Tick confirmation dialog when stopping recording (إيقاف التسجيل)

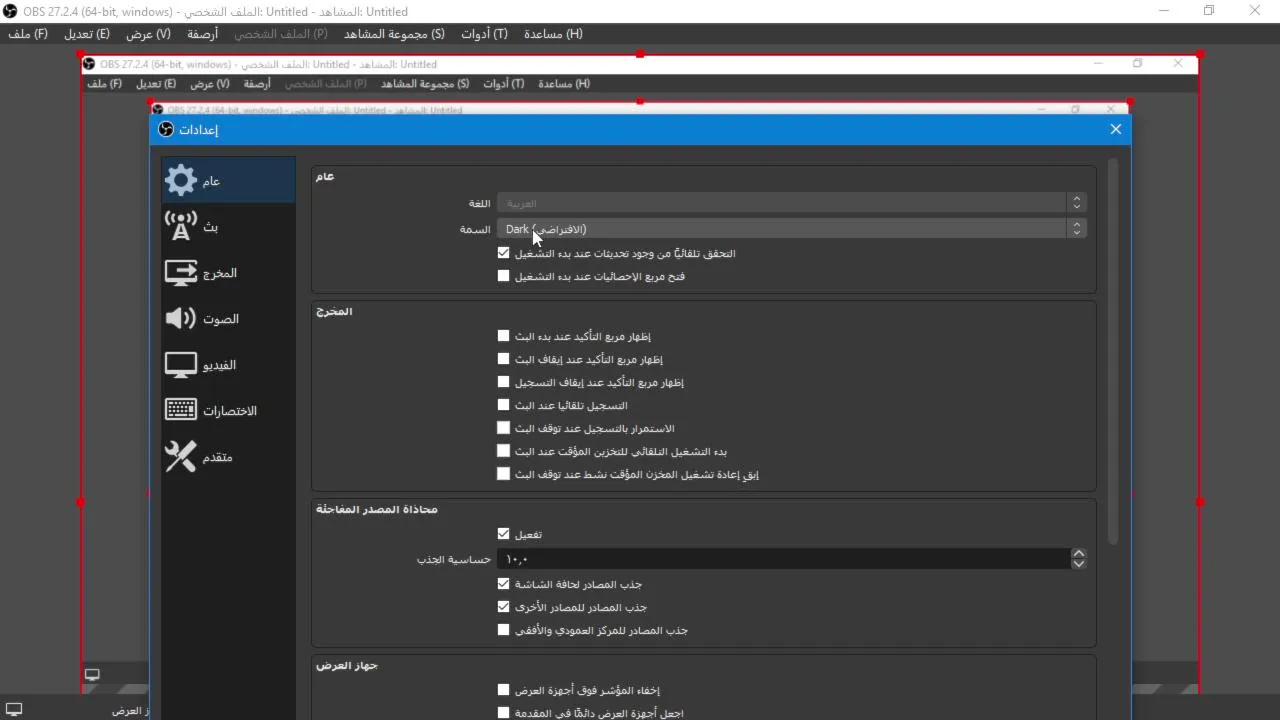click(504, 382)
